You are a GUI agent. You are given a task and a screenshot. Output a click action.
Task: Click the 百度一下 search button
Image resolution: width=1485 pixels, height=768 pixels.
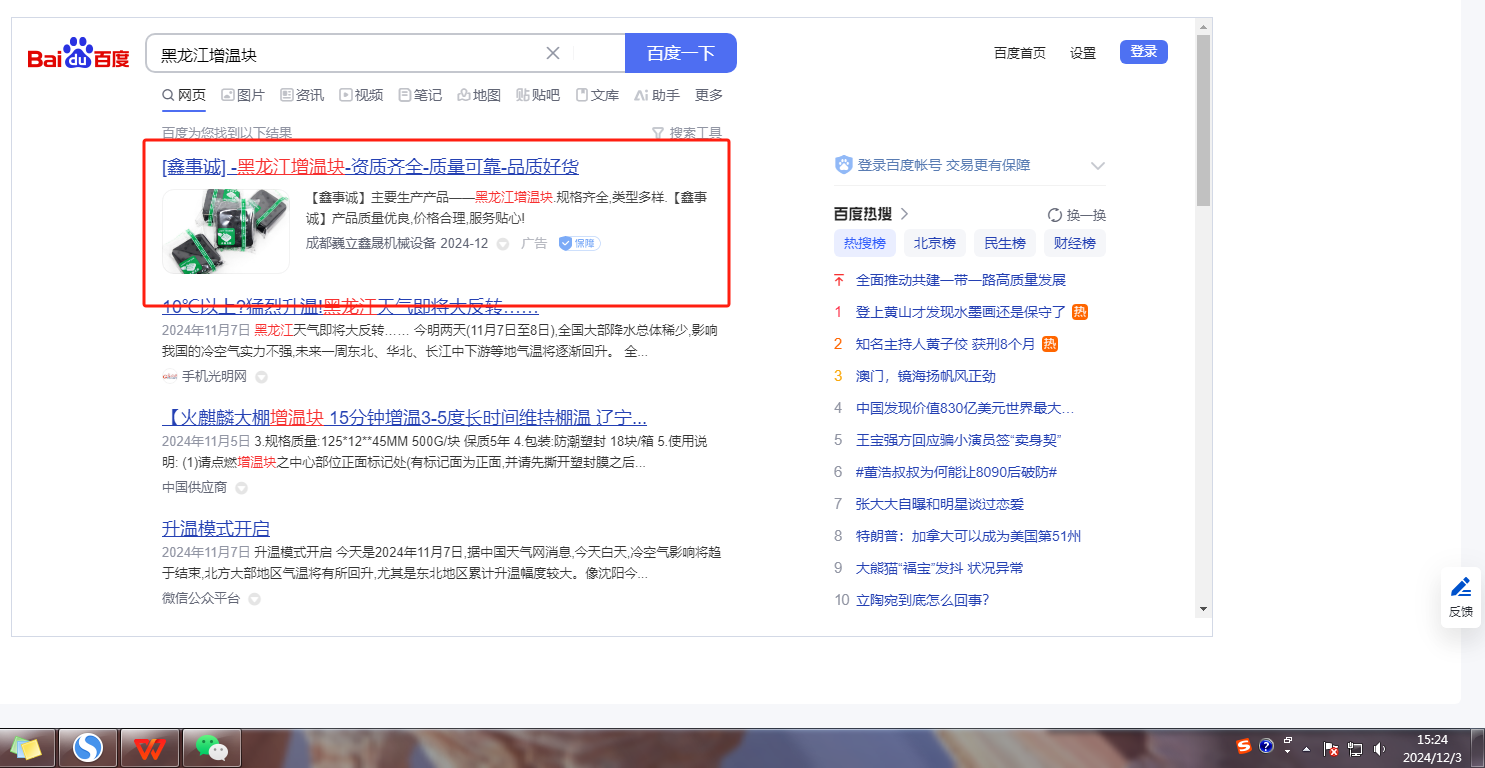[680, 53]
